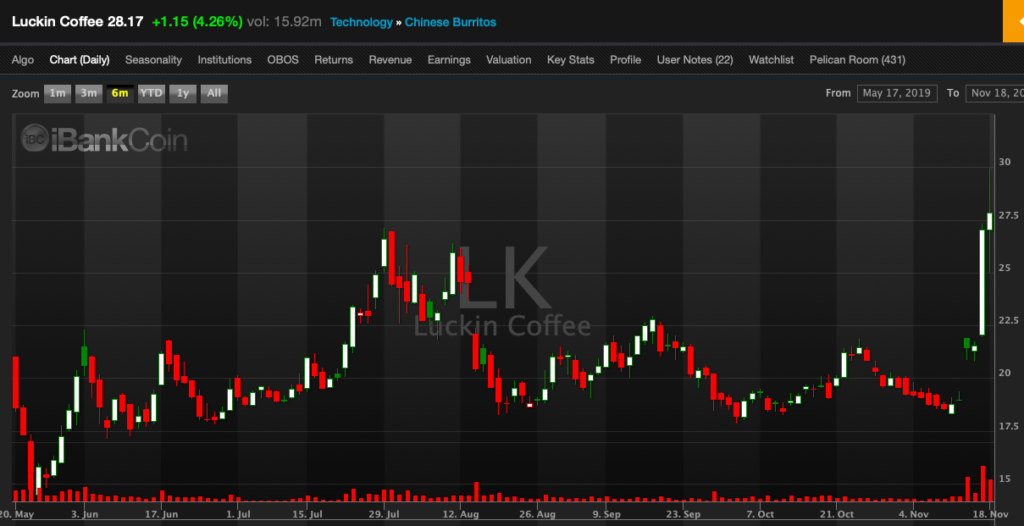Open the OBOS tab
Viewport: 1024px width, 526px height.
coord(283,60)
